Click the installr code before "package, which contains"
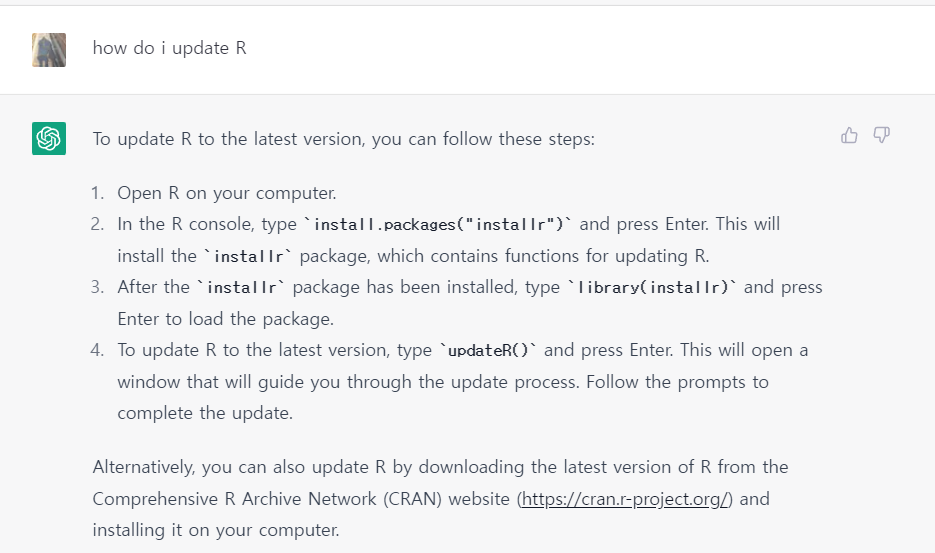This screenshot has height=553, width=935. tap(248, 257)
